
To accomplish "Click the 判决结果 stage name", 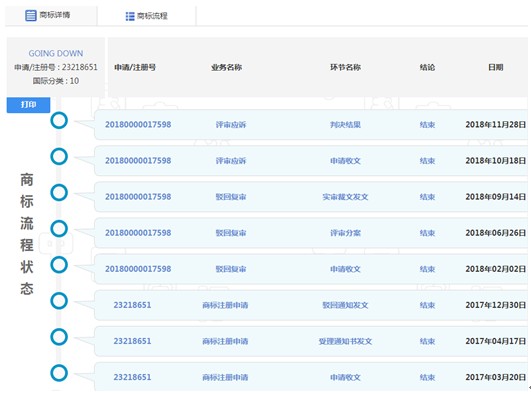I will pos(345,125).
